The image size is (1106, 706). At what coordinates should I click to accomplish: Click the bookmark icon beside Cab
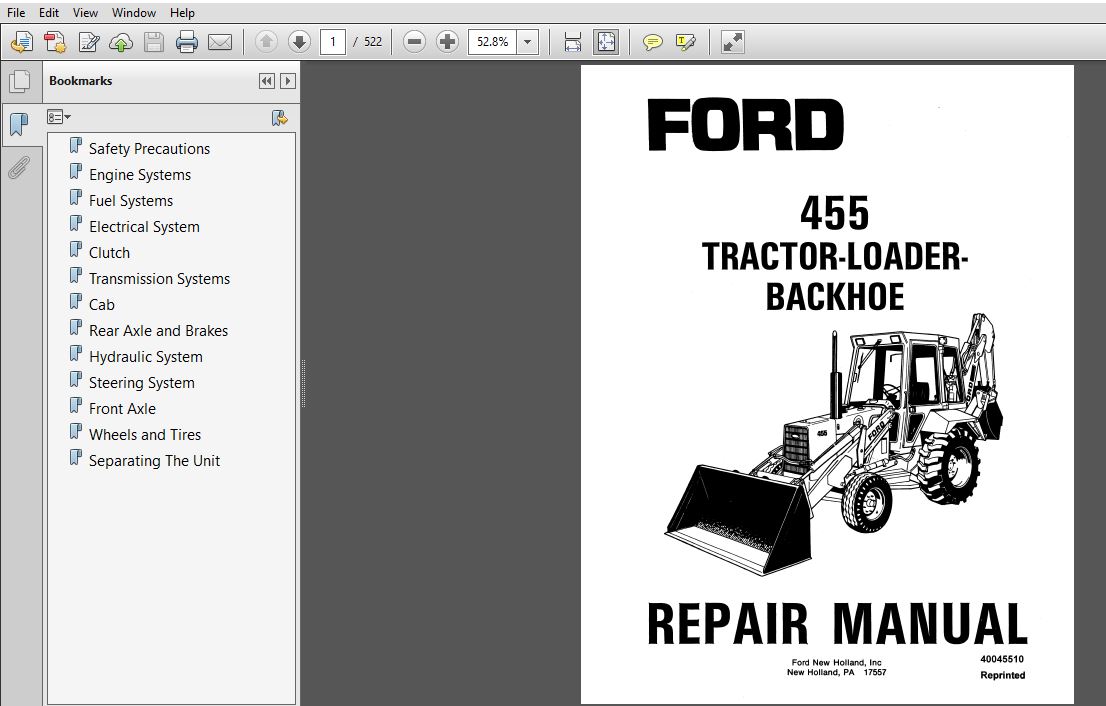[x=75, y=302]
